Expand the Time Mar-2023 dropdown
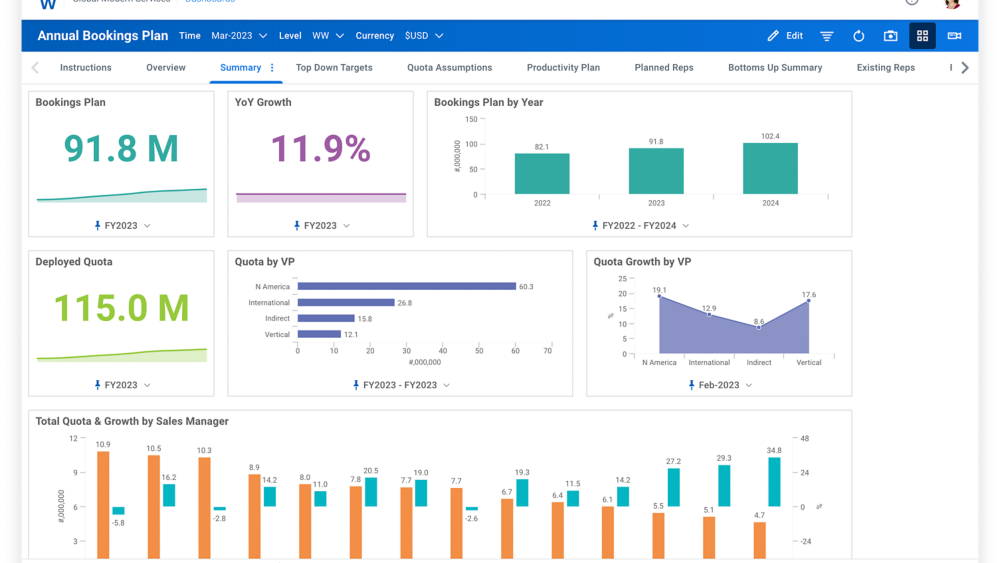This screenshot has height=563, width=1000. coord(239,36)
